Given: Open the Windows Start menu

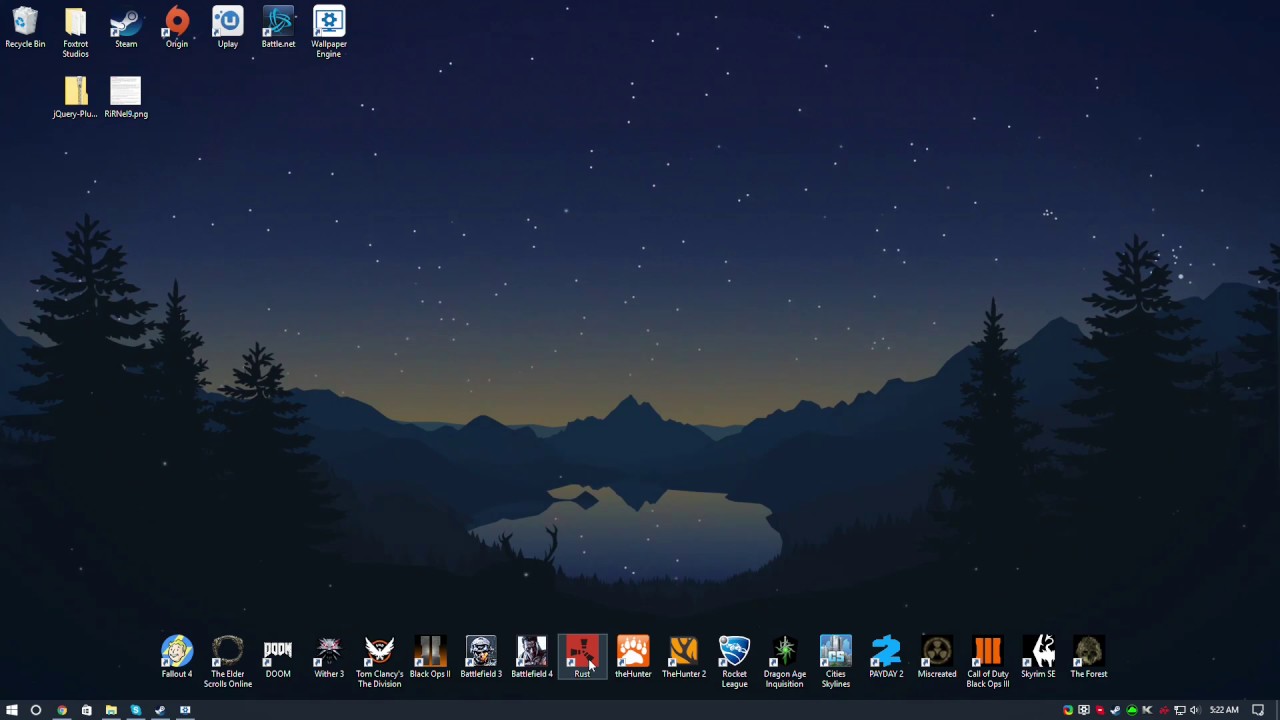Looking at the screenshot, I should tap(12, 710).
